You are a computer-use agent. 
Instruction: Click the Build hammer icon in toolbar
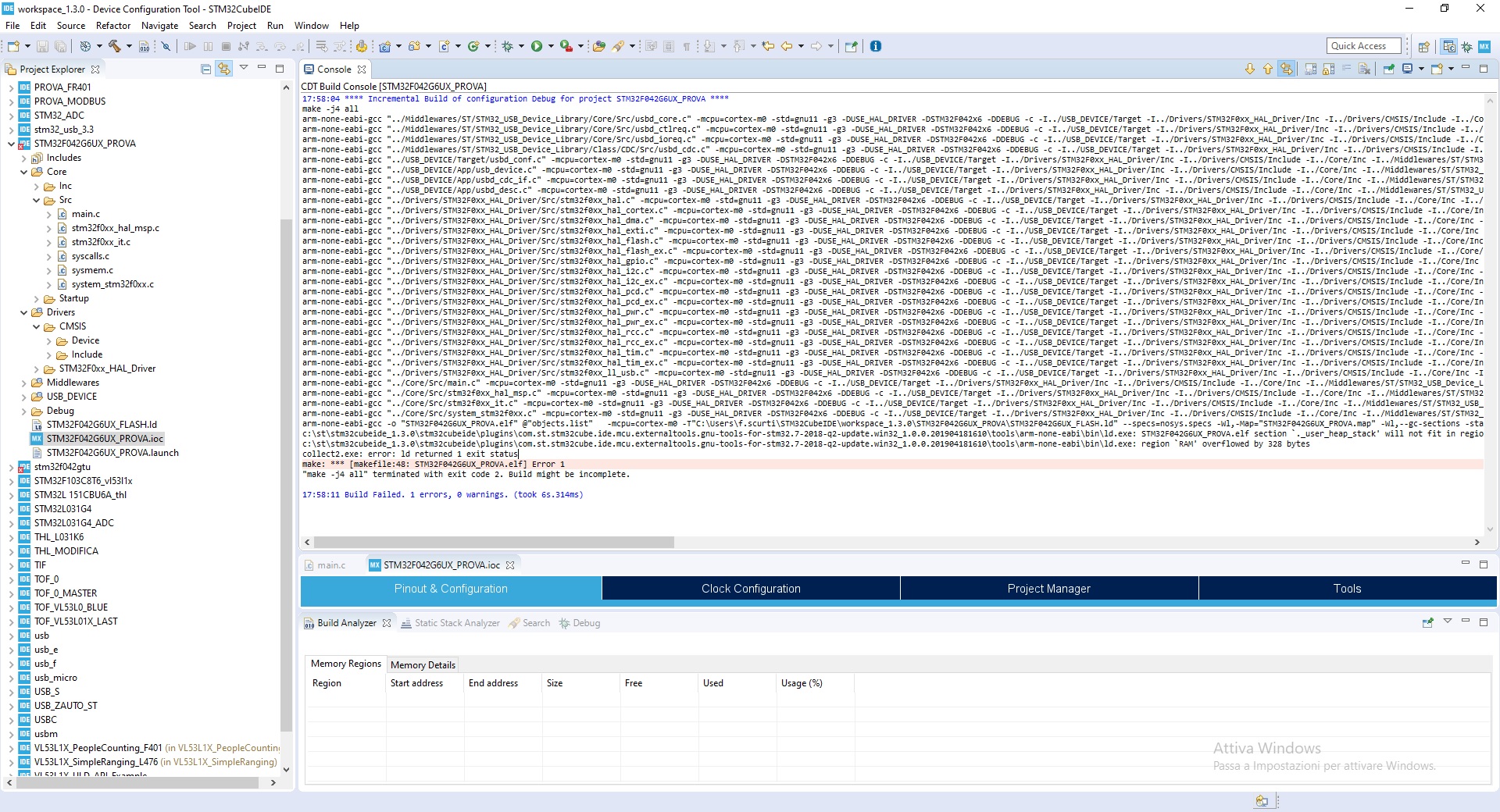[x=115, y=46]
